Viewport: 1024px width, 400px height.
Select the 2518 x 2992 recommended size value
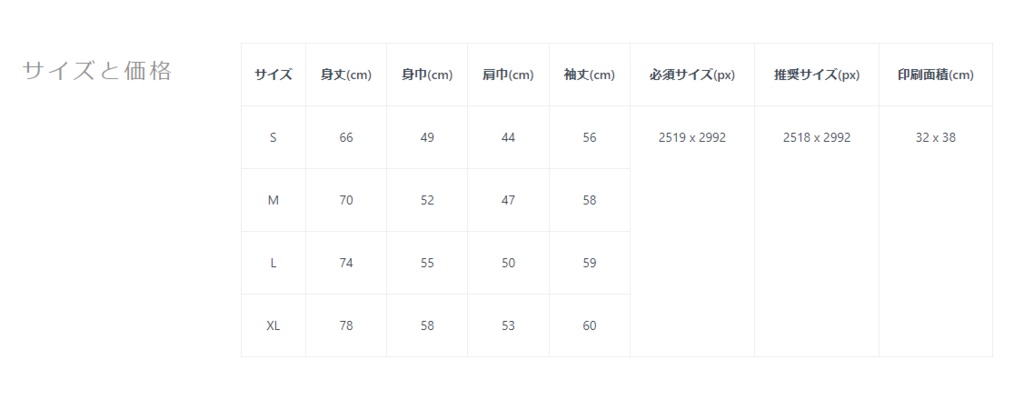point(816,138)
